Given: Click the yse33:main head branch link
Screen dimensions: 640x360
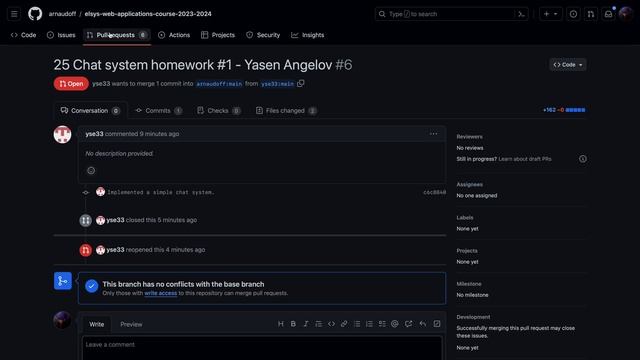Looking at the screenshot, I should (278, 84).
